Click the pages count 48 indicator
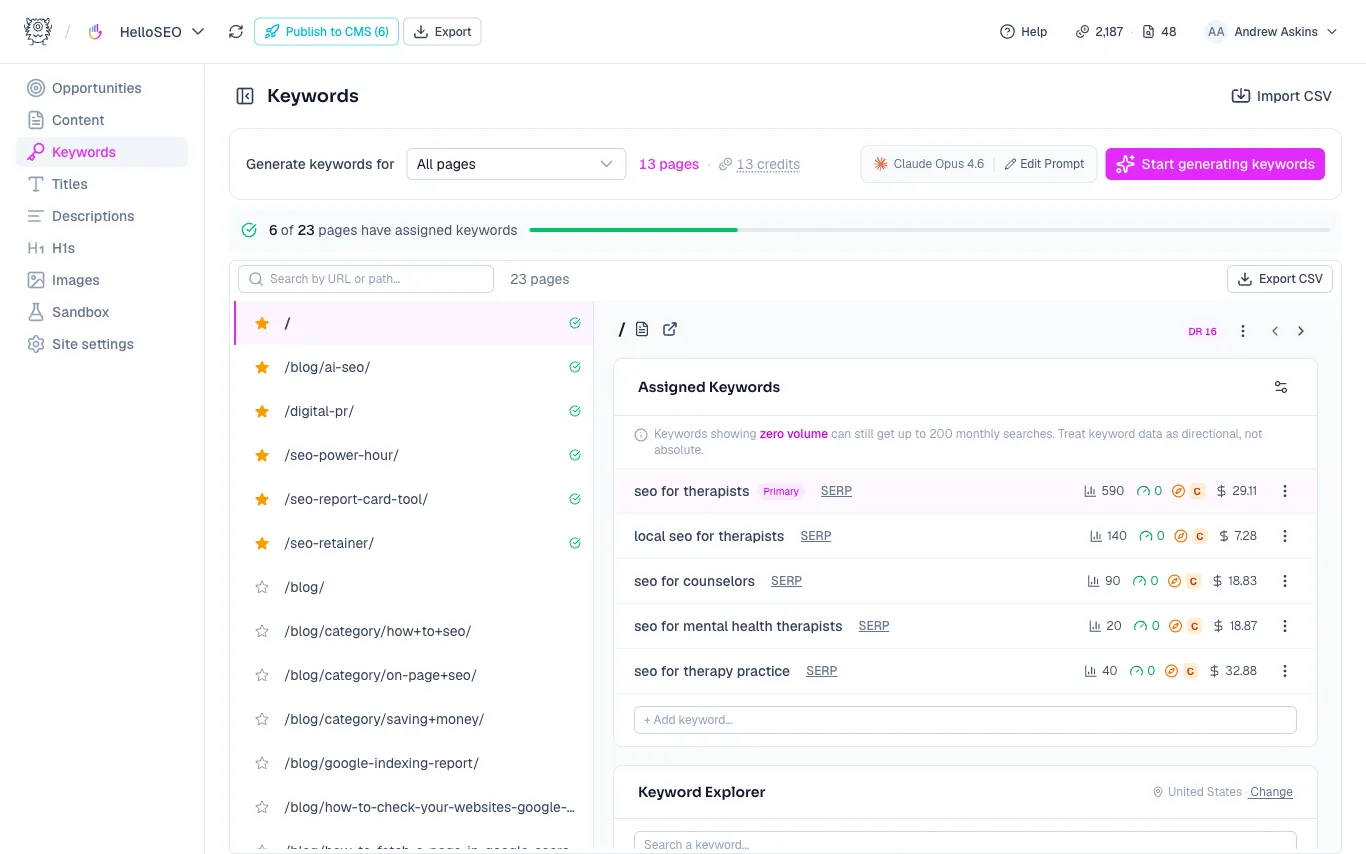Screen dimensions: 1366x854 click(1160, 32)
